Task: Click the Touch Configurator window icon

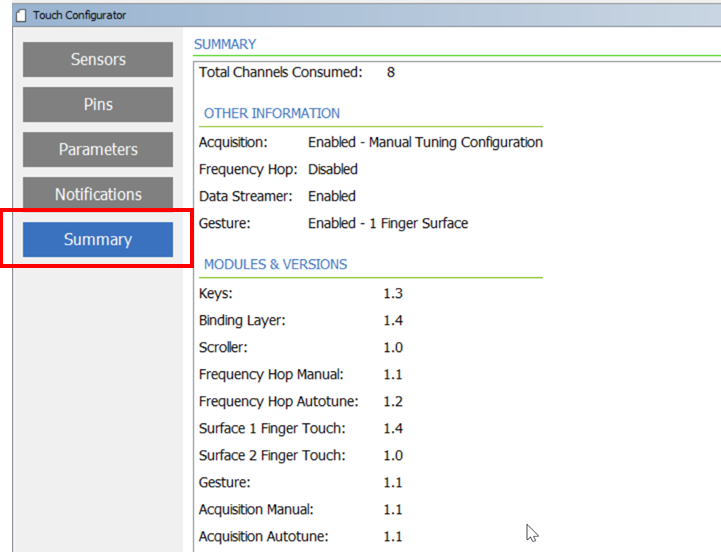Action: [x=19, y=16]
